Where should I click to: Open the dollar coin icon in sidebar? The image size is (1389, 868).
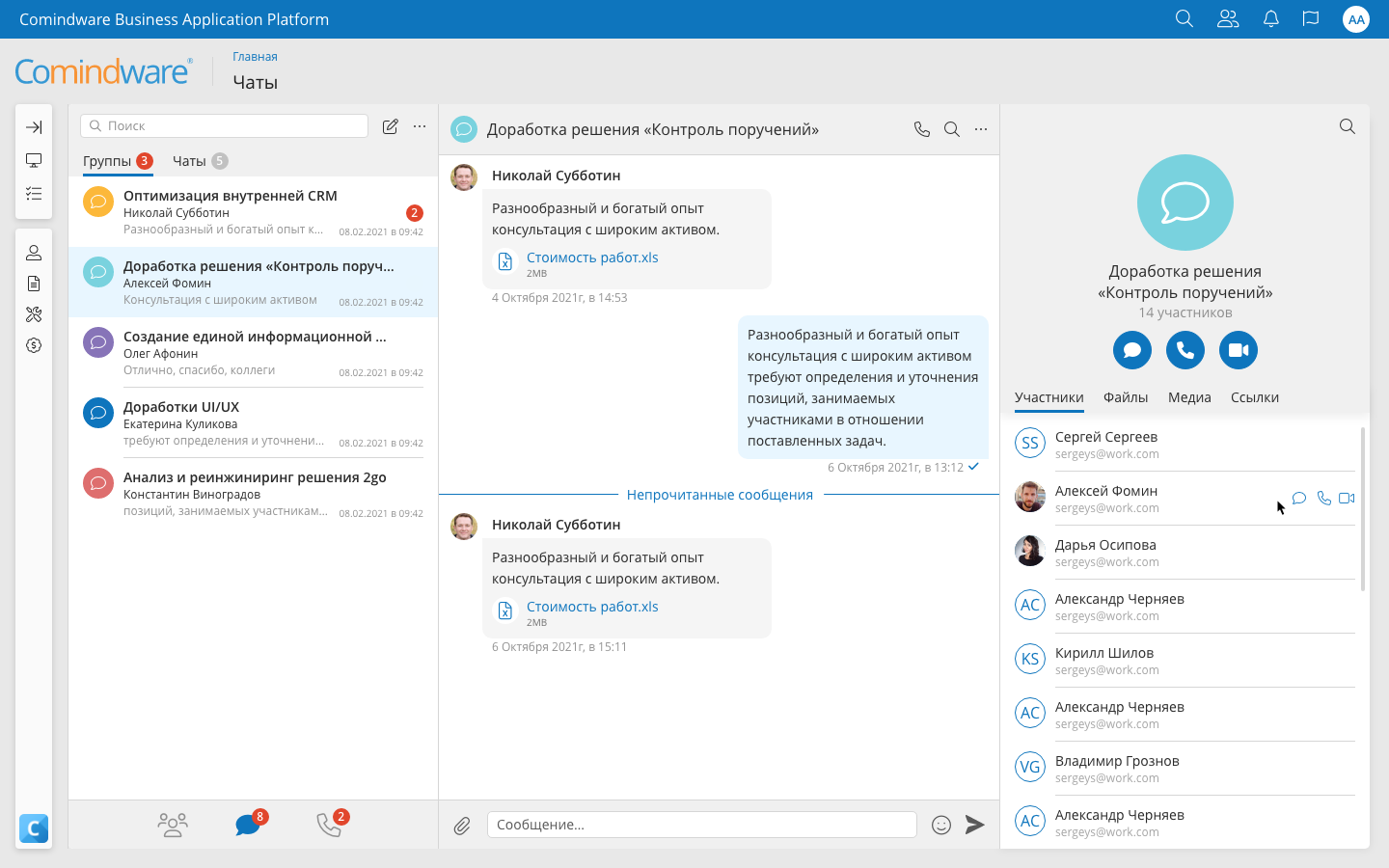pos(34,345)
